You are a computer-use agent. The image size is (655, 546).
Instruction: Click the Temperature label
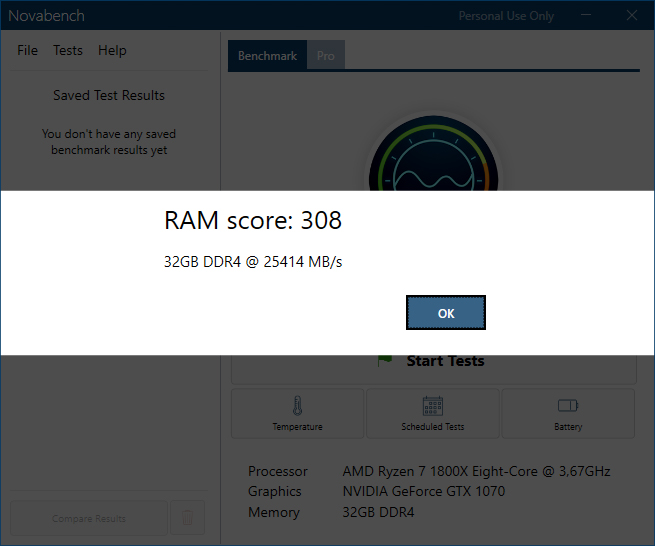point(297,427)
